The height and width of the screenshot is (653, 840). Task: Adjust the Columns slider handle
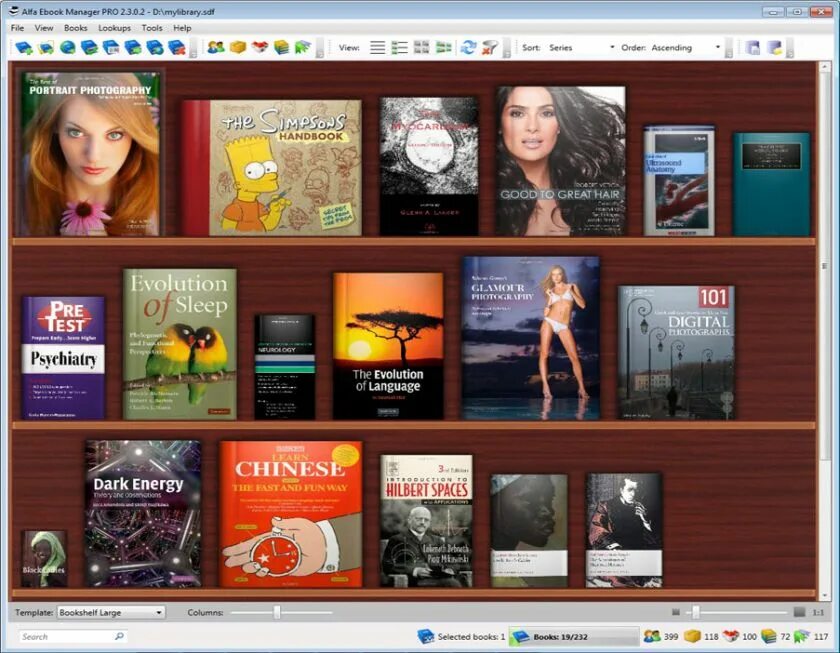click(x=277, y=612)
